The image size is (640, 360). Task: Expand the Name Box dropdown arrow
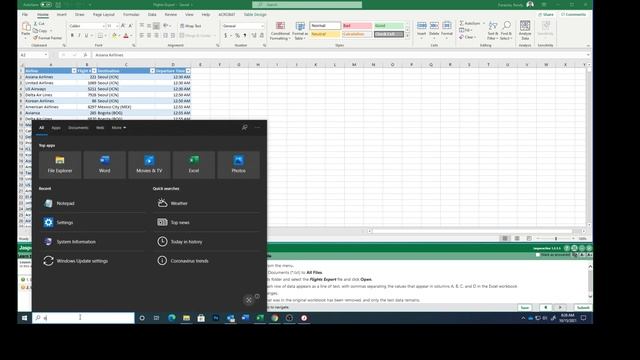click(x=46, y=55)
